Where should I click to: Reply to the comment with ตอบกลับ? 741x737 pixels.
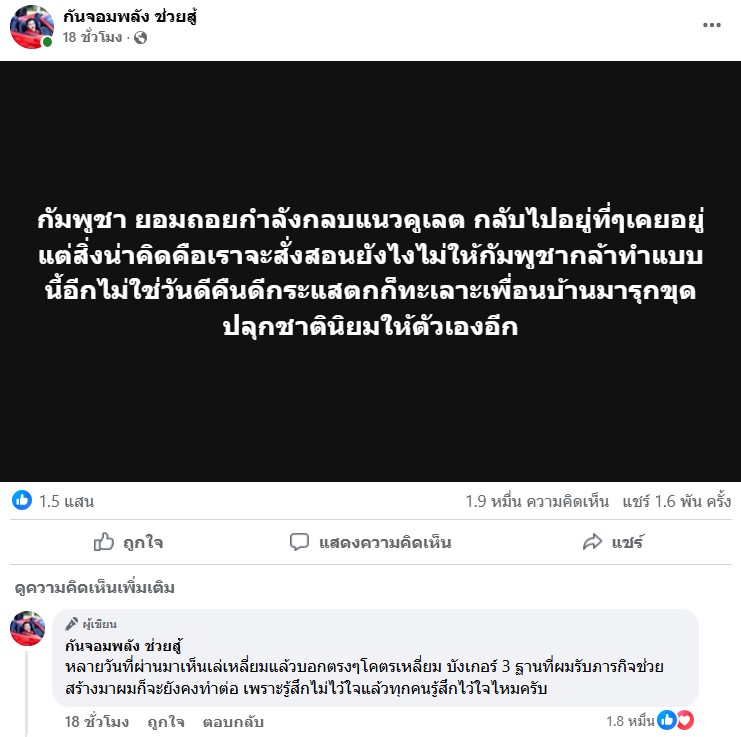233,721
